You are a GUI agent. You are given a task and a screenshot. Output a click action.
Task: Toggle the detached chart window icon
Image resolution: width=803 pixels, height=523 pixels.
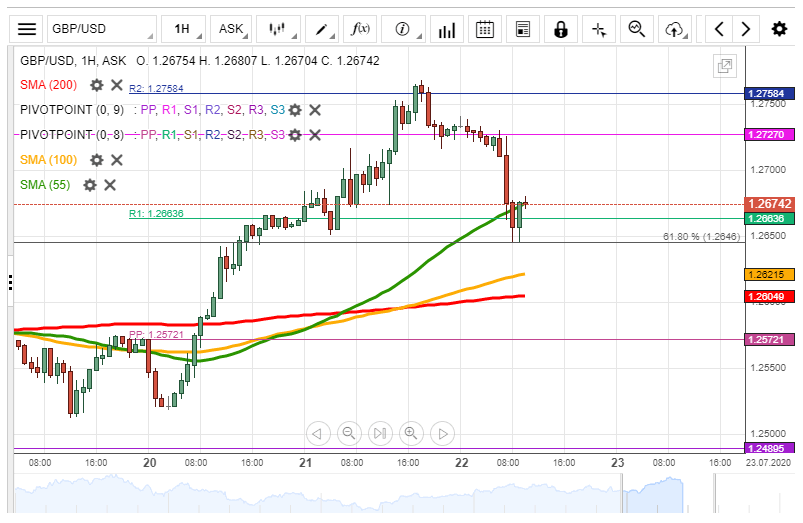[x=724, y=67]
